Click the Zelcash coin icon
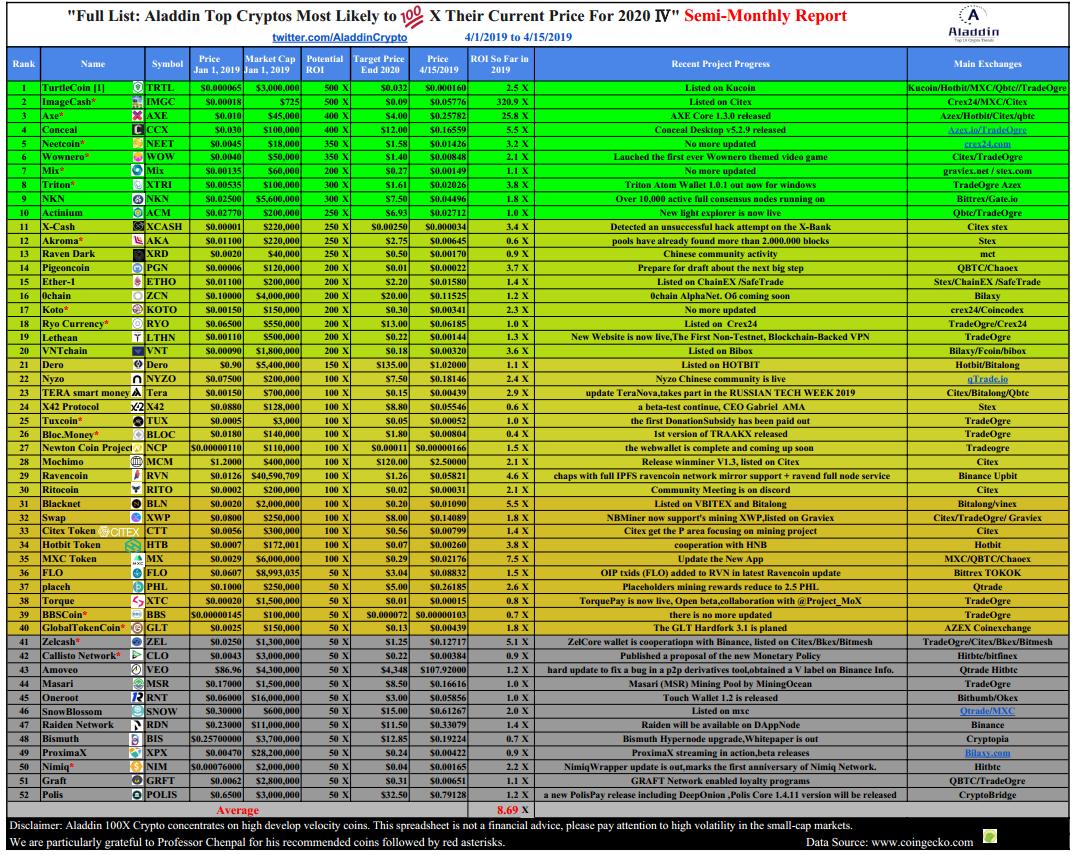1075x855 pixels. tap(138, 642)
